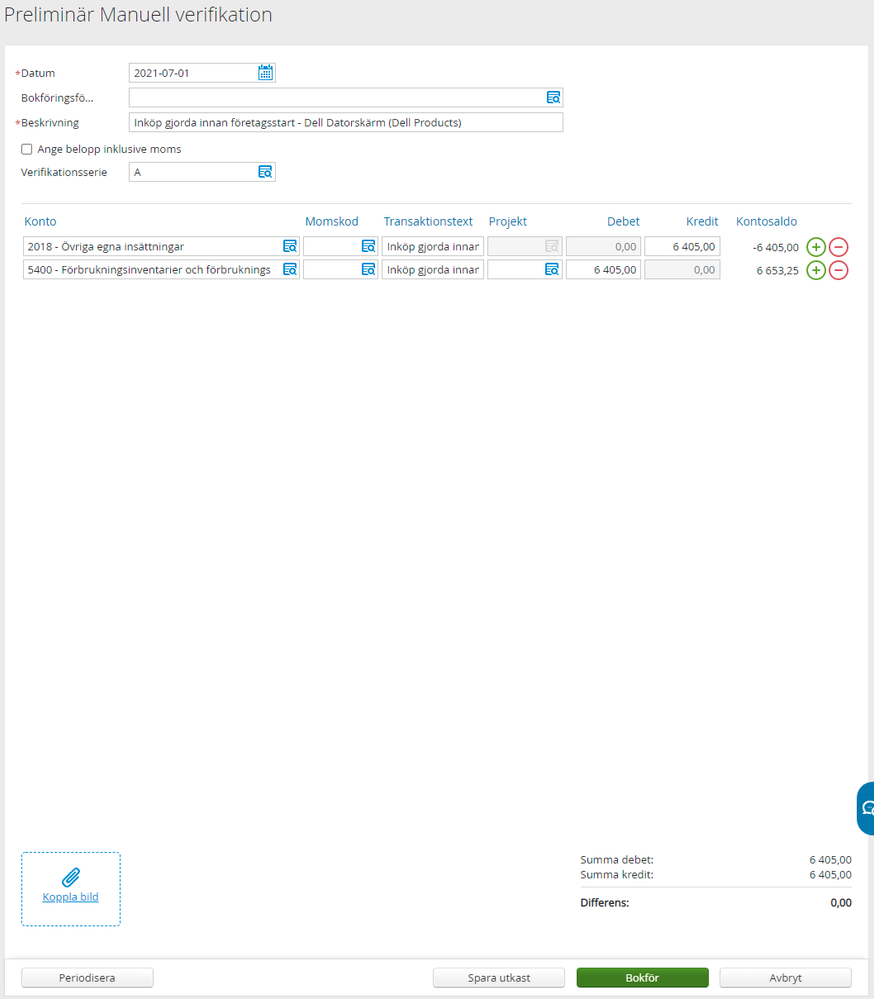
Task: Click Momskod lookup icon on first row
Action: point(368,246)
